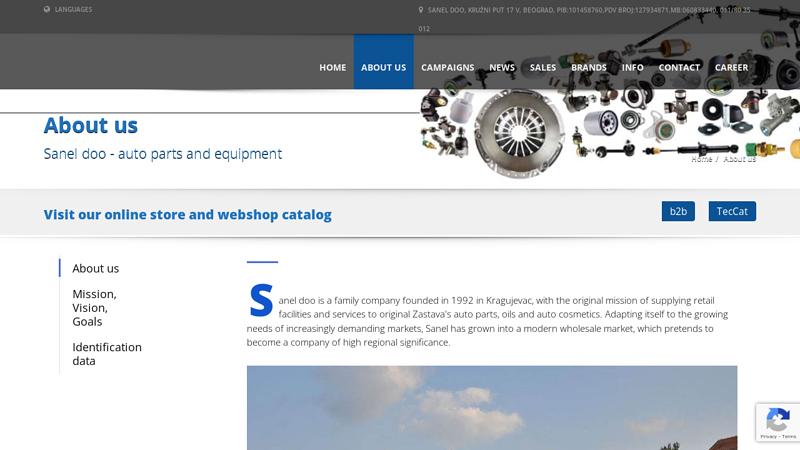The height and width of the screenshot is (450, 800).
Task: Click the map pin address icon
Action: tap(421, 10)
